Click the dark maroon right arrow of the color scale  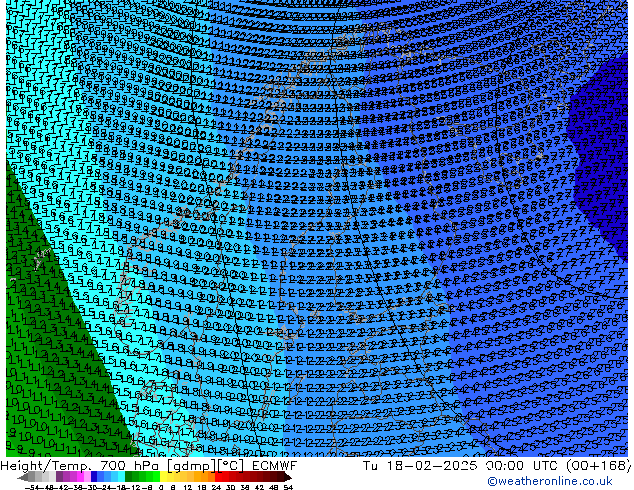pos(288,477)
